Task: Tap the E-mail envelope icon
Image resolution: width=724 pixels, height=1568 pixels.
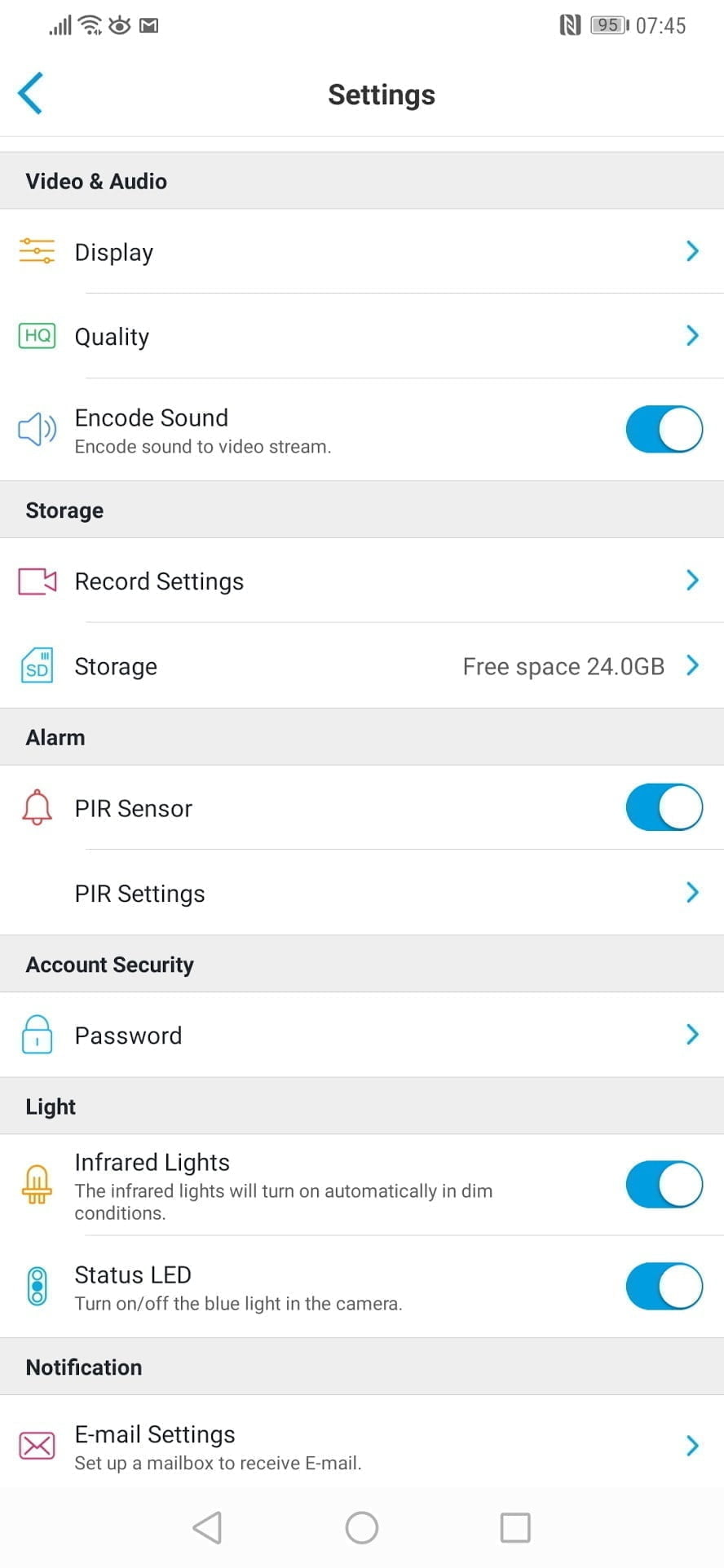Action: (x=37, y=1446)
